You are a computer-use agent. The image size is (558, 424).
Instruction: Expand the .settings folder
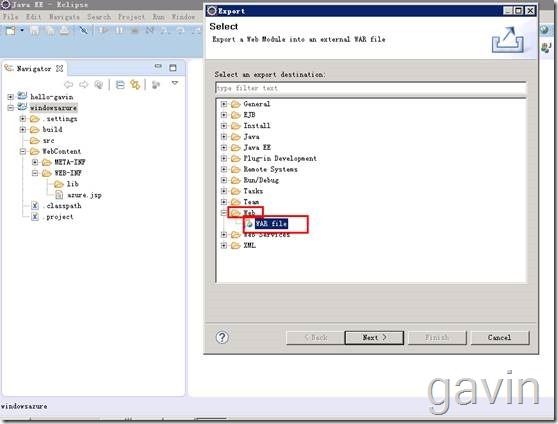tap(23, 119)
